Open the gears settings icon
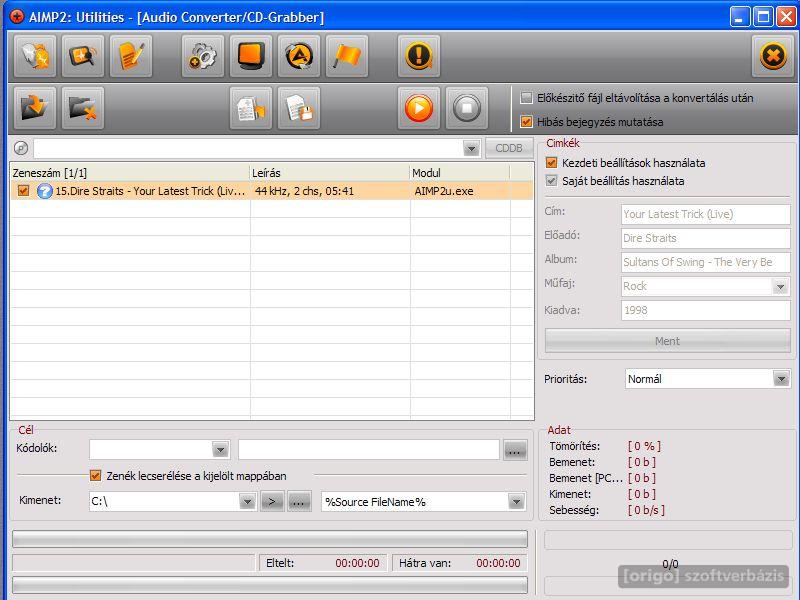This screenshot has width=800, height=600. click(203, 56)
